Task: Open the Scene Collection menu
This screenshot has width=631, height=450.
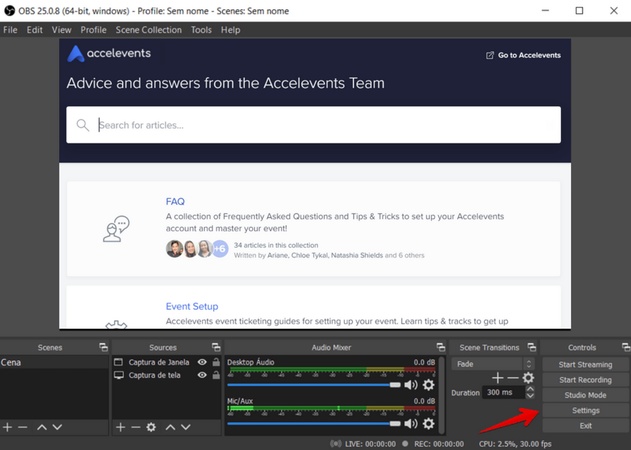Action: (x=148, y=30)
